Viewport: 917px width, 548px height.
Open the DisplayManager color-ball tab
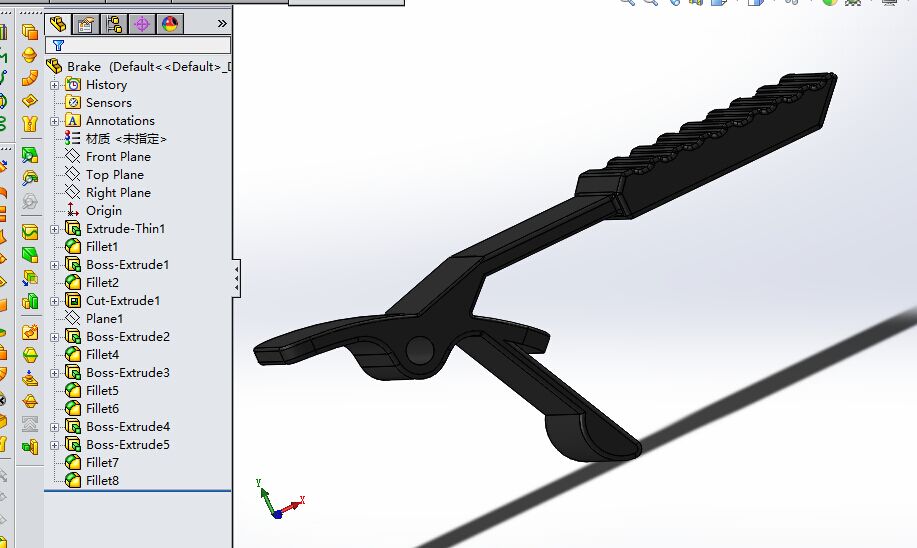click(x=170, y=24)
